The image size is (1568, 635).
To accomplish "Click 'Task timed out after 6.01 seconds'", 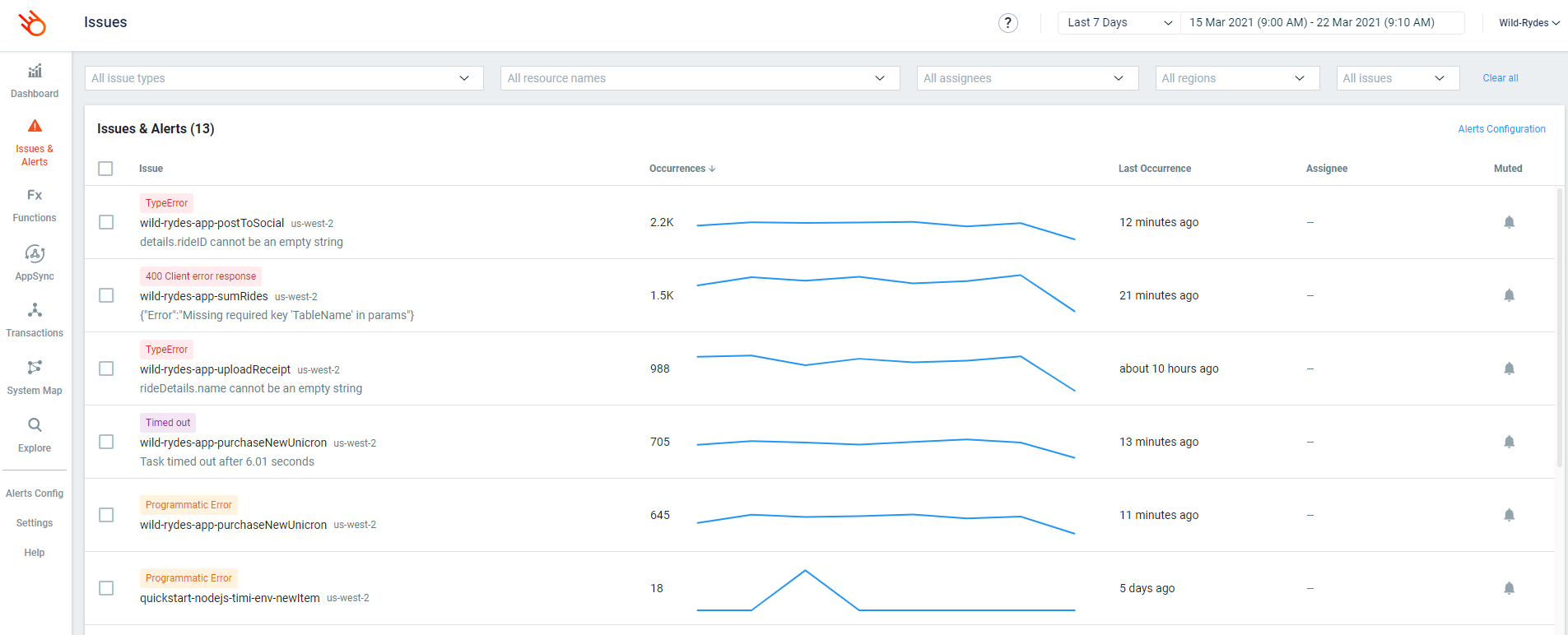I will (227, 461).
